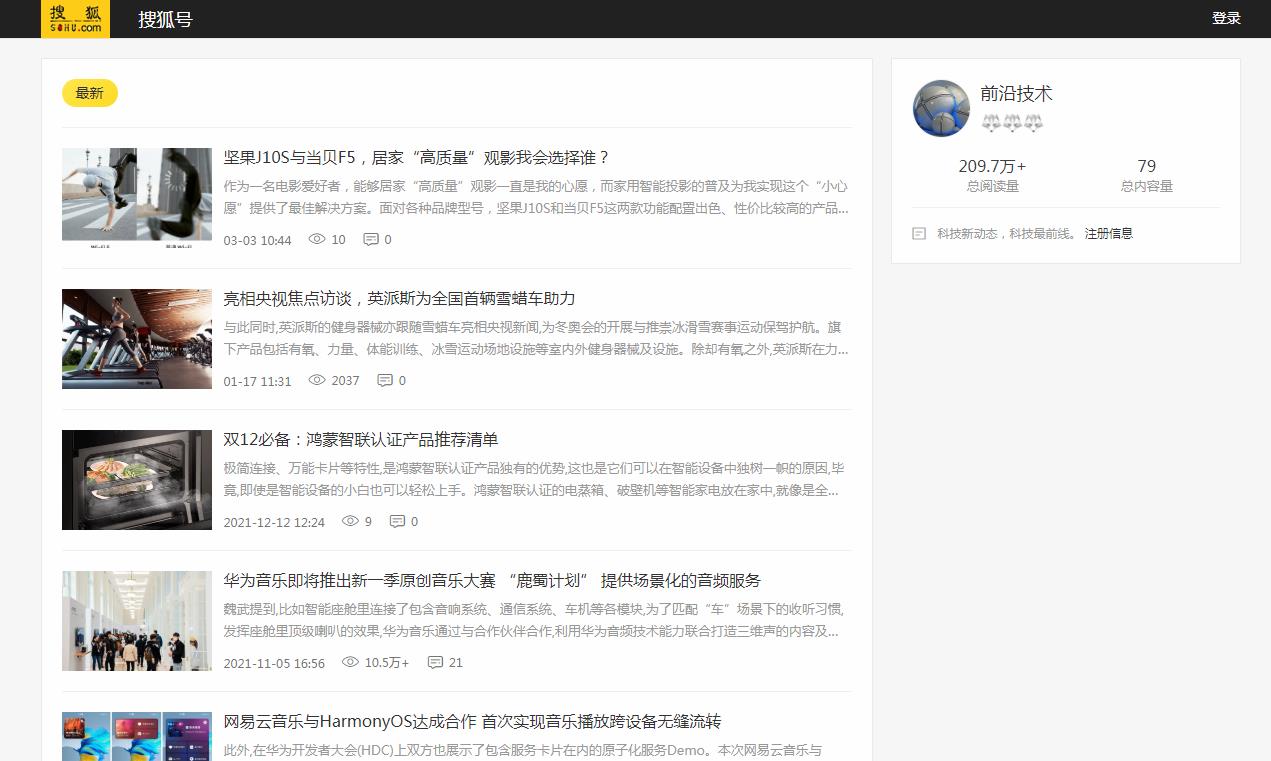This screenshot has width=1271, height=761.
Task: Open the Sohu.com logo
Action: (x=75, y=19)
